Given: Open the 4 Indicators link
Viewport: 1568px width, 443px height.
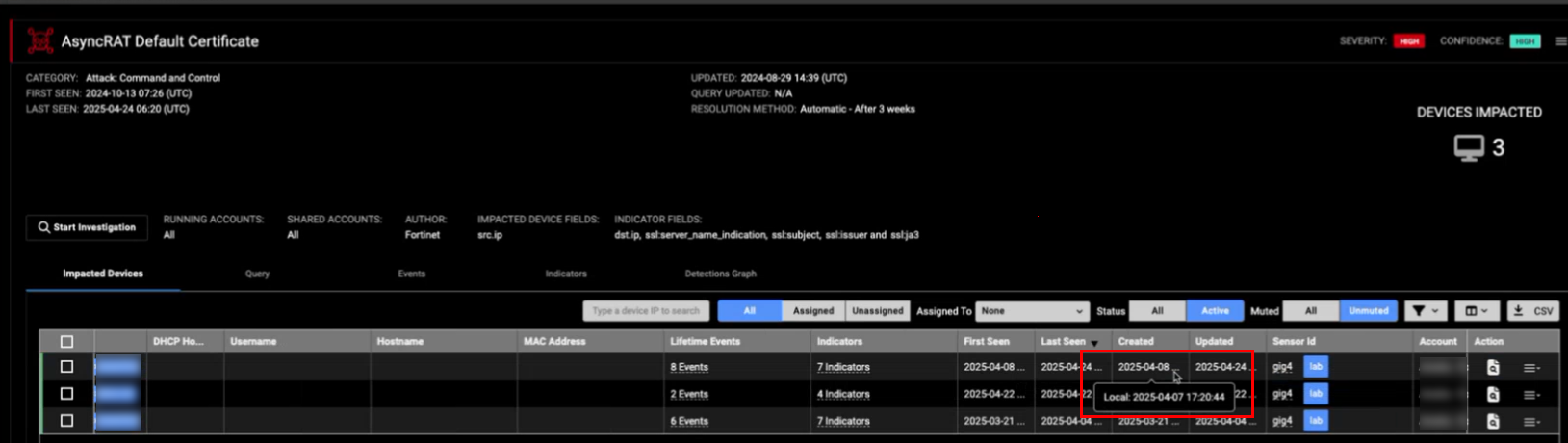Looking at the screenshot, I should (x=843, y=394).
